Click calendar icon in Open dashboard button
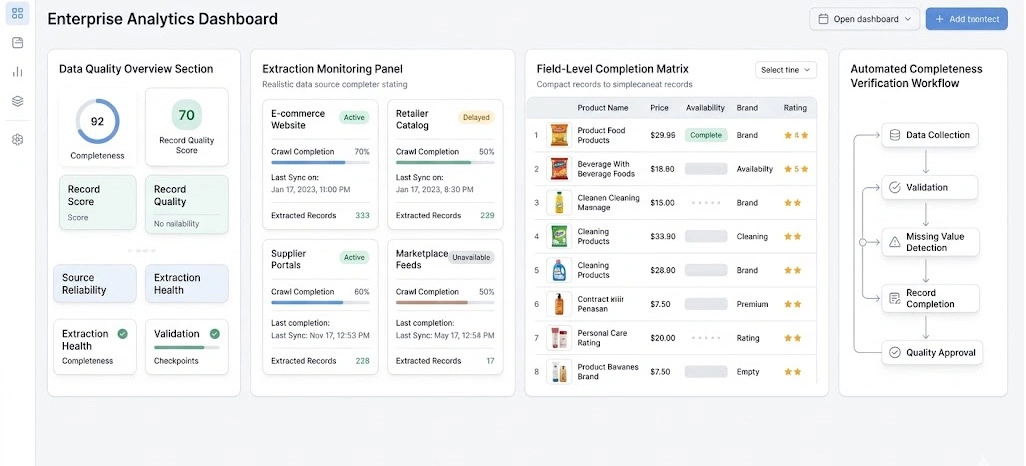1026x466 pixels. [824, 19]
